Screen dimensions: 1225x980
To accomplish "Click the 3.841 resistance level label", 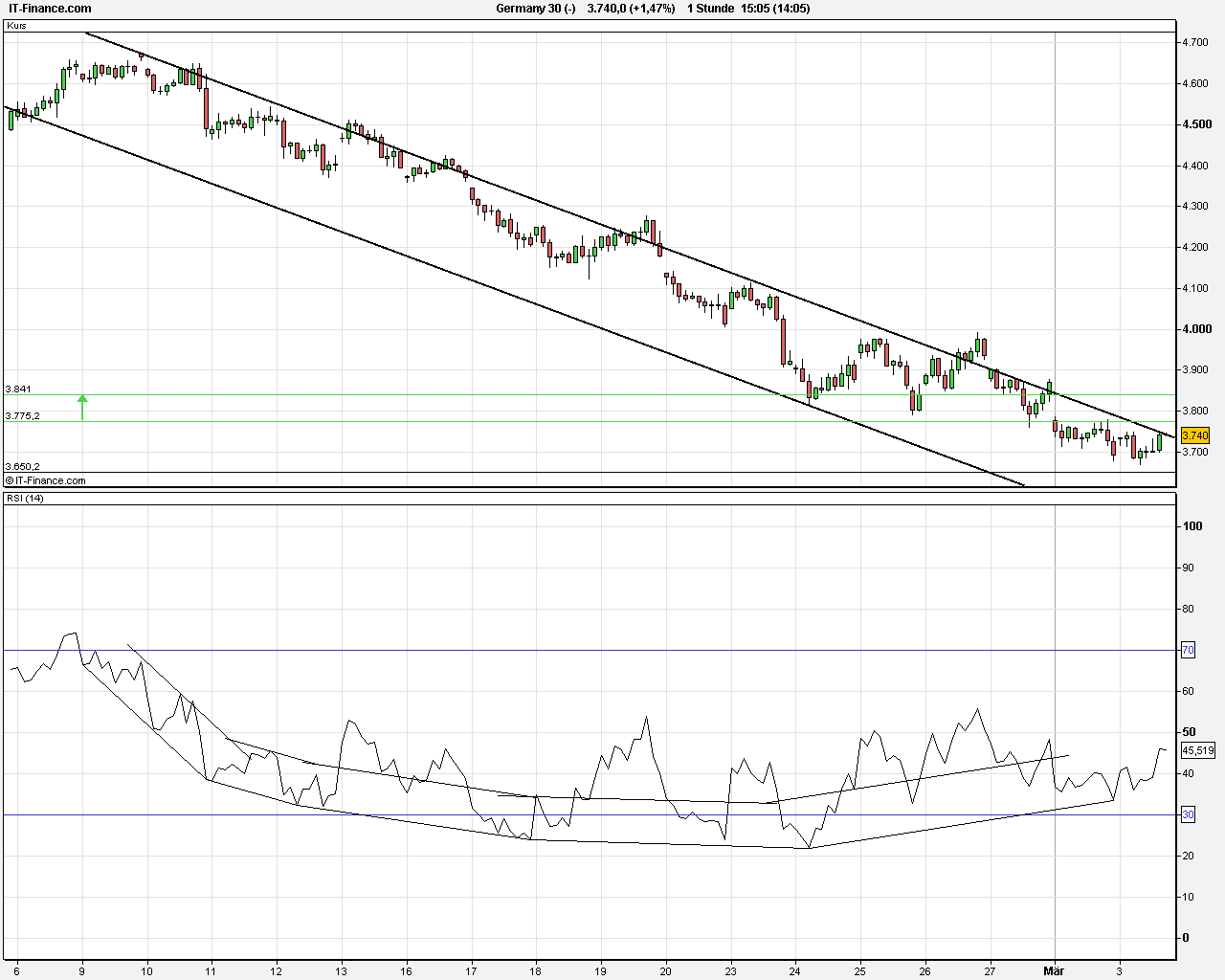I will click(x=19, y=390).
